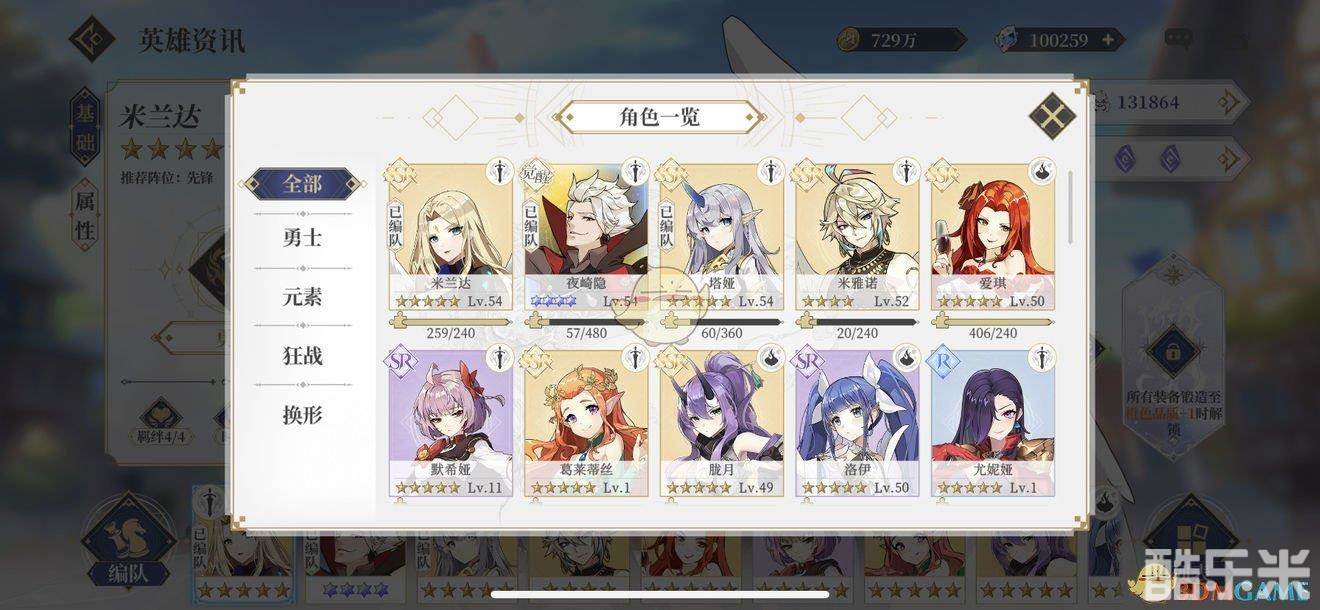Tap the flame element icon on 爱琪 card
Viewport: 1320px width, 610px height.
tap(1042, 171)
